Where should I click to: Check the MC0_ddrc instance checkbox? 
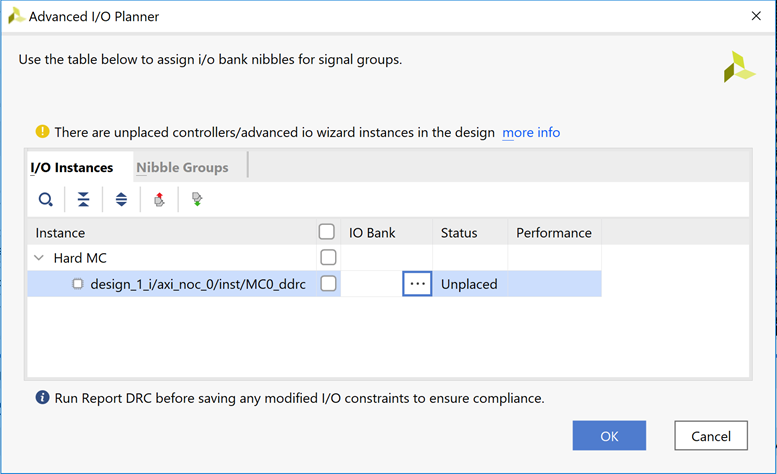(x=327, y=284)
